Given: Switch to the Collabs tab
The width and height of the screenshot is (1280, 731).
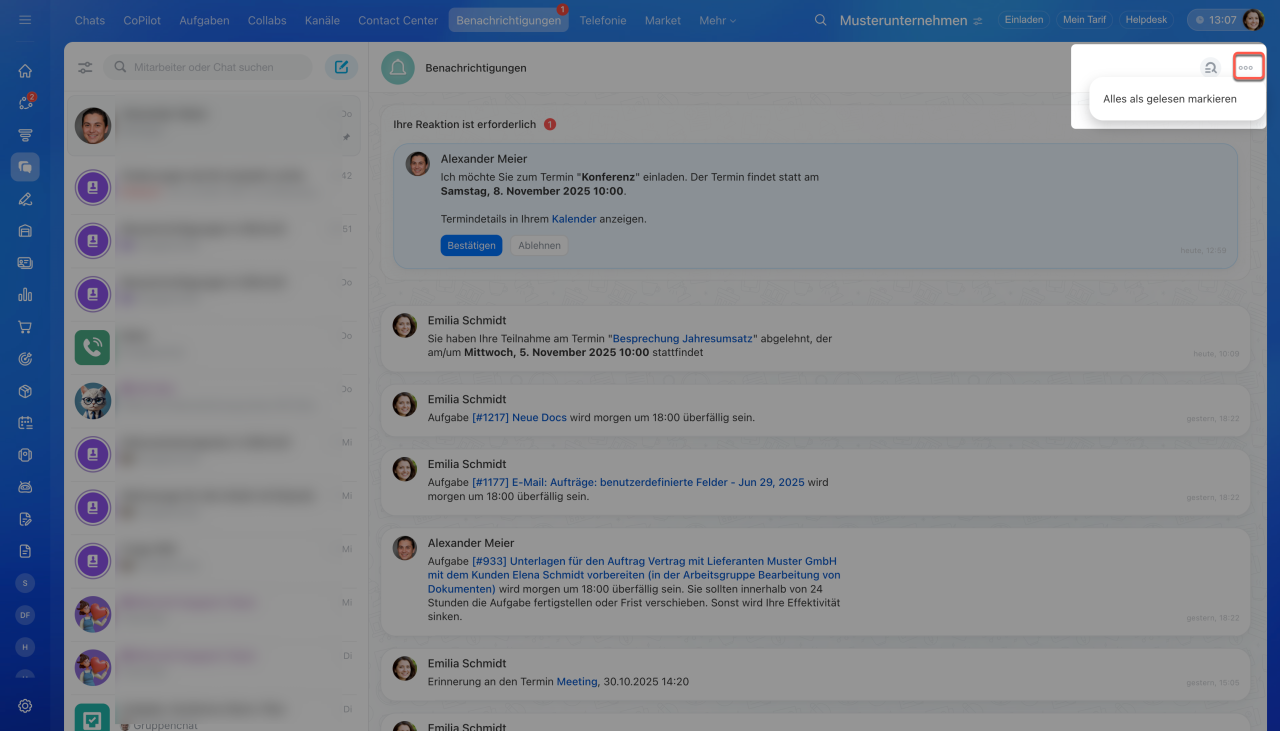Looking at the screenshot, I should (x=267, y=20).
